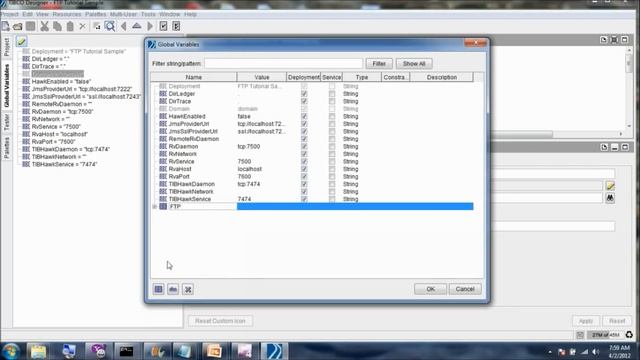This screenshot has height=360, width=640.
Task: Click the yellow pencil icon in right panel
Action: pyautogui.click(x=610, y=186)
